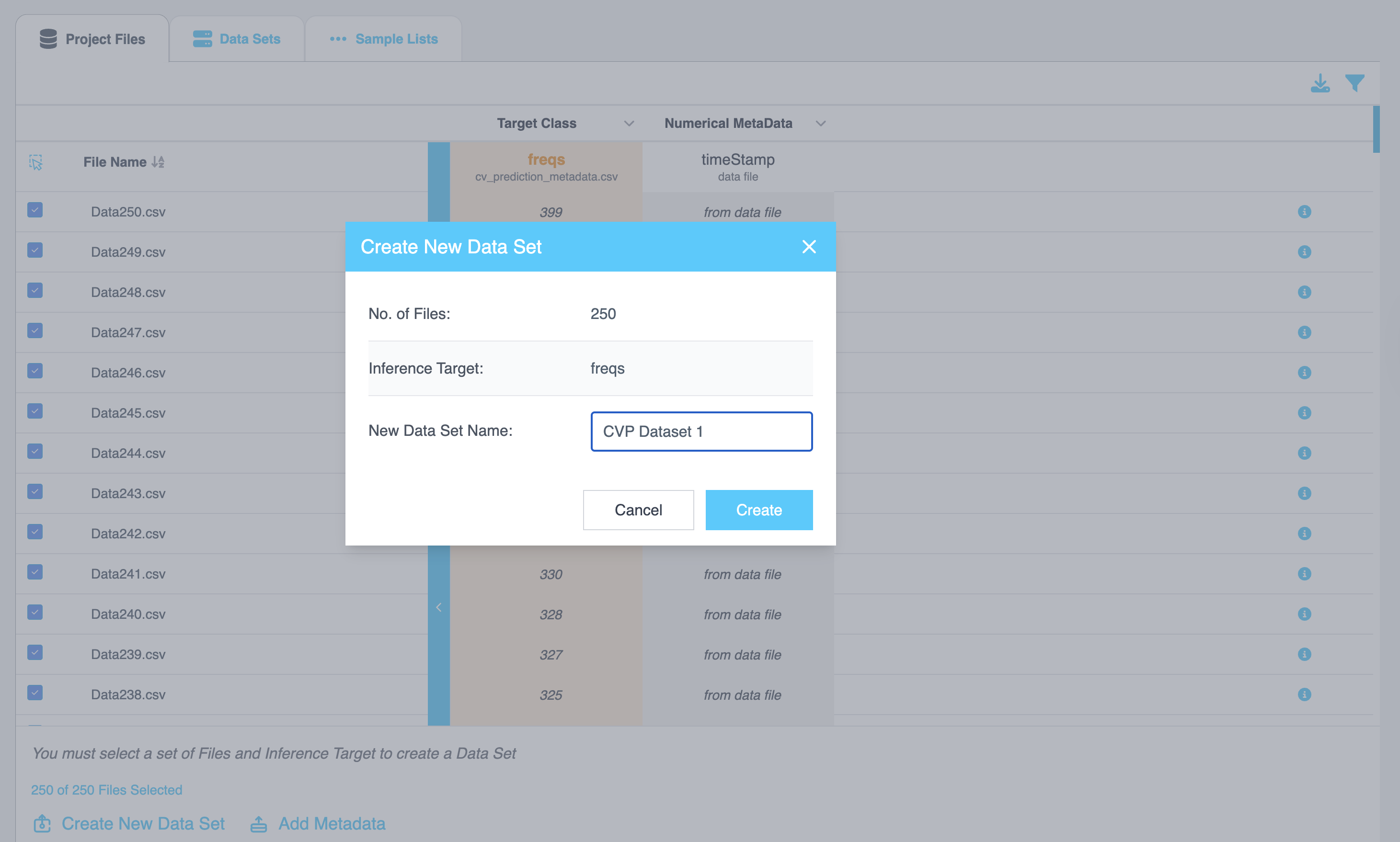Click the New Data Set Name field
The width and height of the screenshot is (1400, 842).
coord(701,432)
